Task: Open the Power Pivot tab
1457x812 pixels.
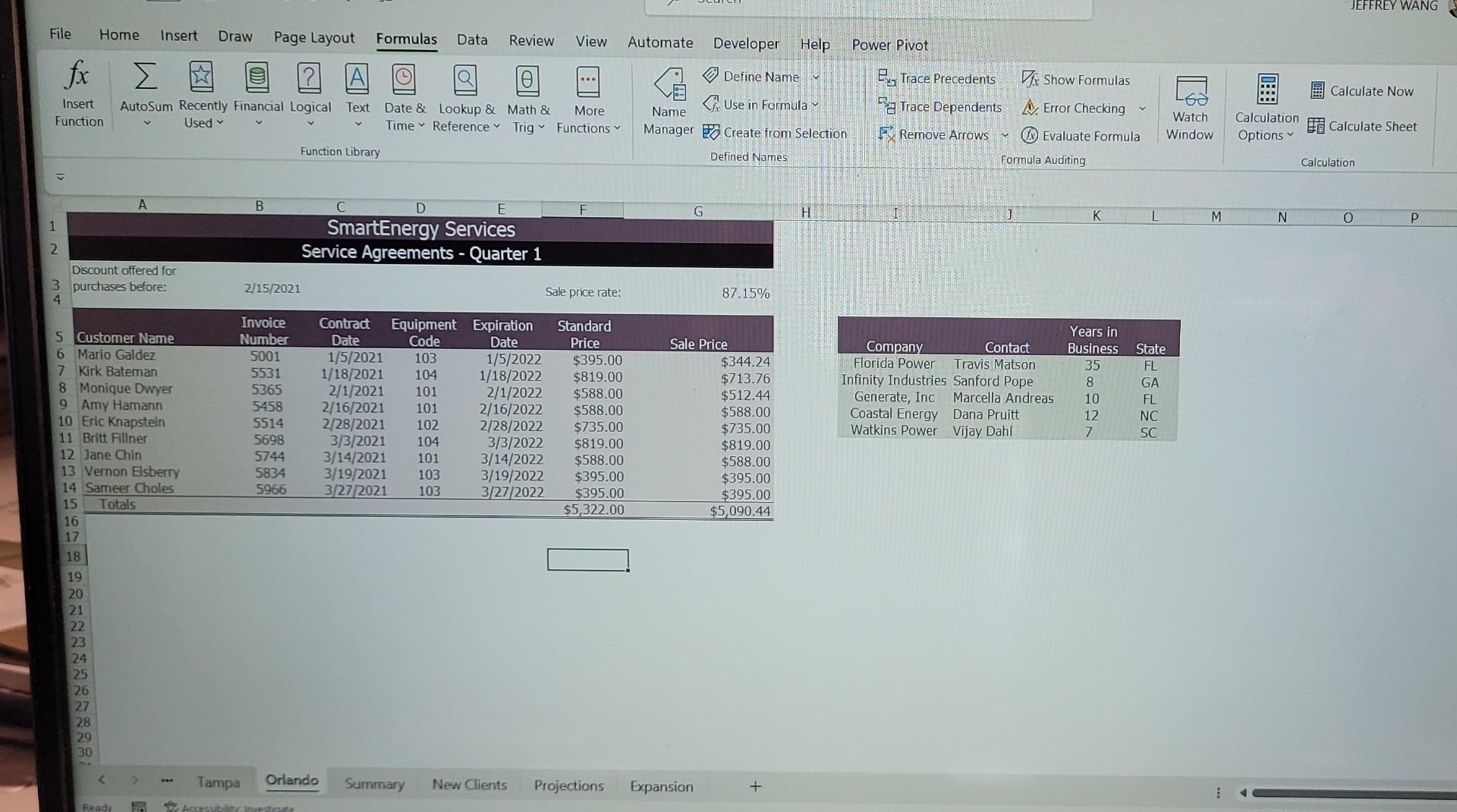Action: (889, 45)
